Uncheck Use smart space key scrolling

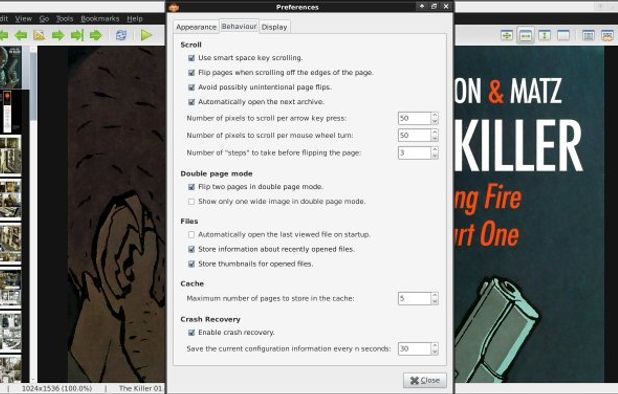(192, 58)
